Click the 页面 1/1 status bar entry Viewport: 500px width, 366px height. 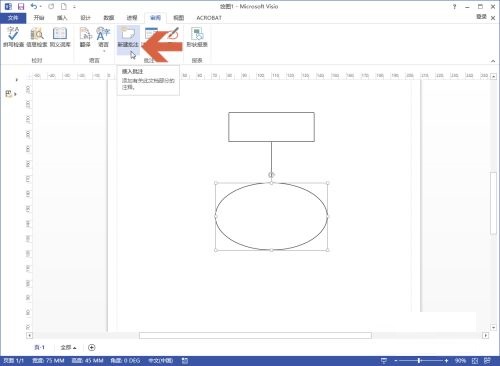point(13,361)
